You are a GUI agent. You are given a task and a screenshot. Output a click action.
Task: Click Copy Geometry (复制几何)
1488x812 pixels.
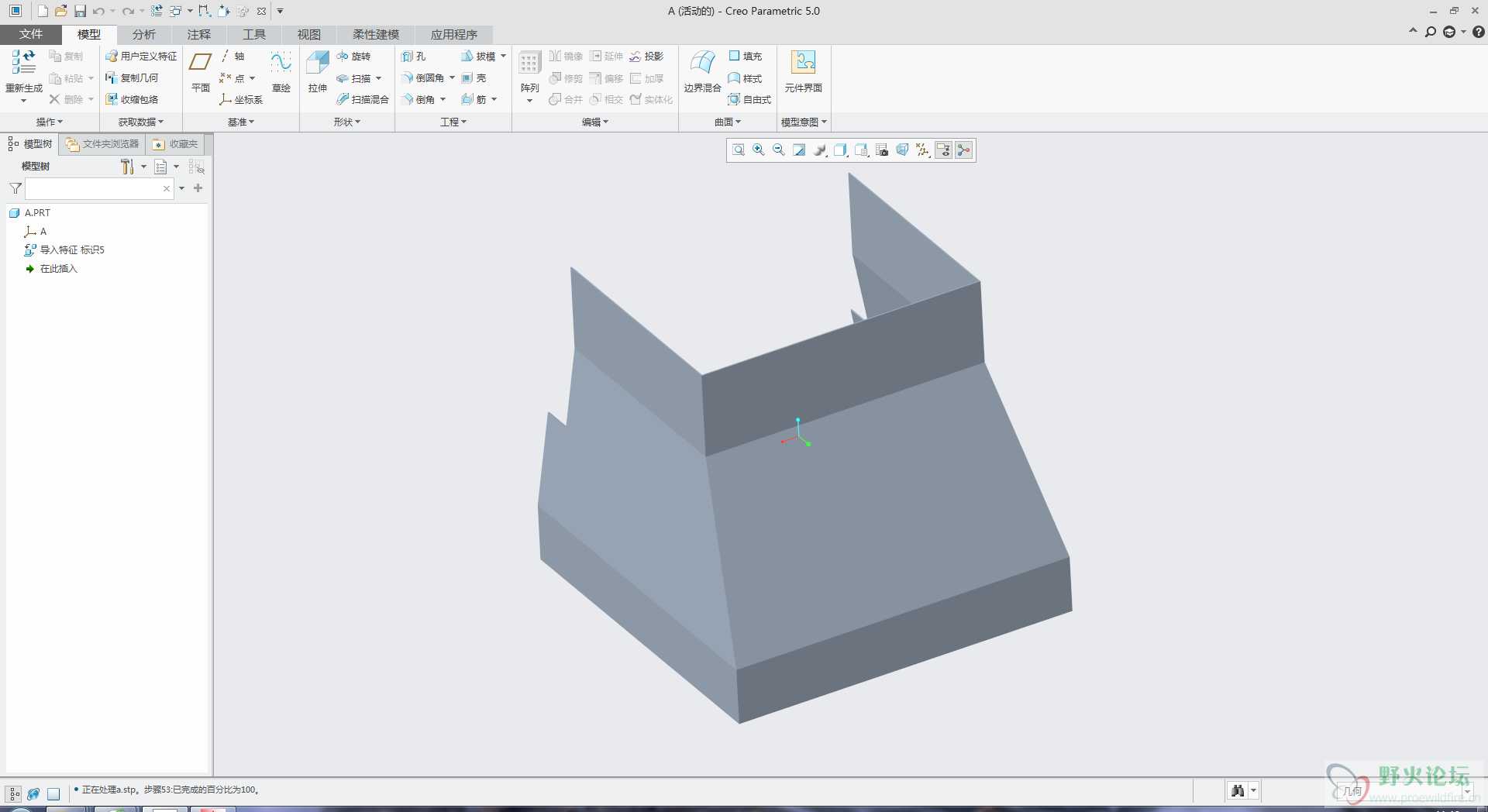pyautogui.click(x=132, y=78)
